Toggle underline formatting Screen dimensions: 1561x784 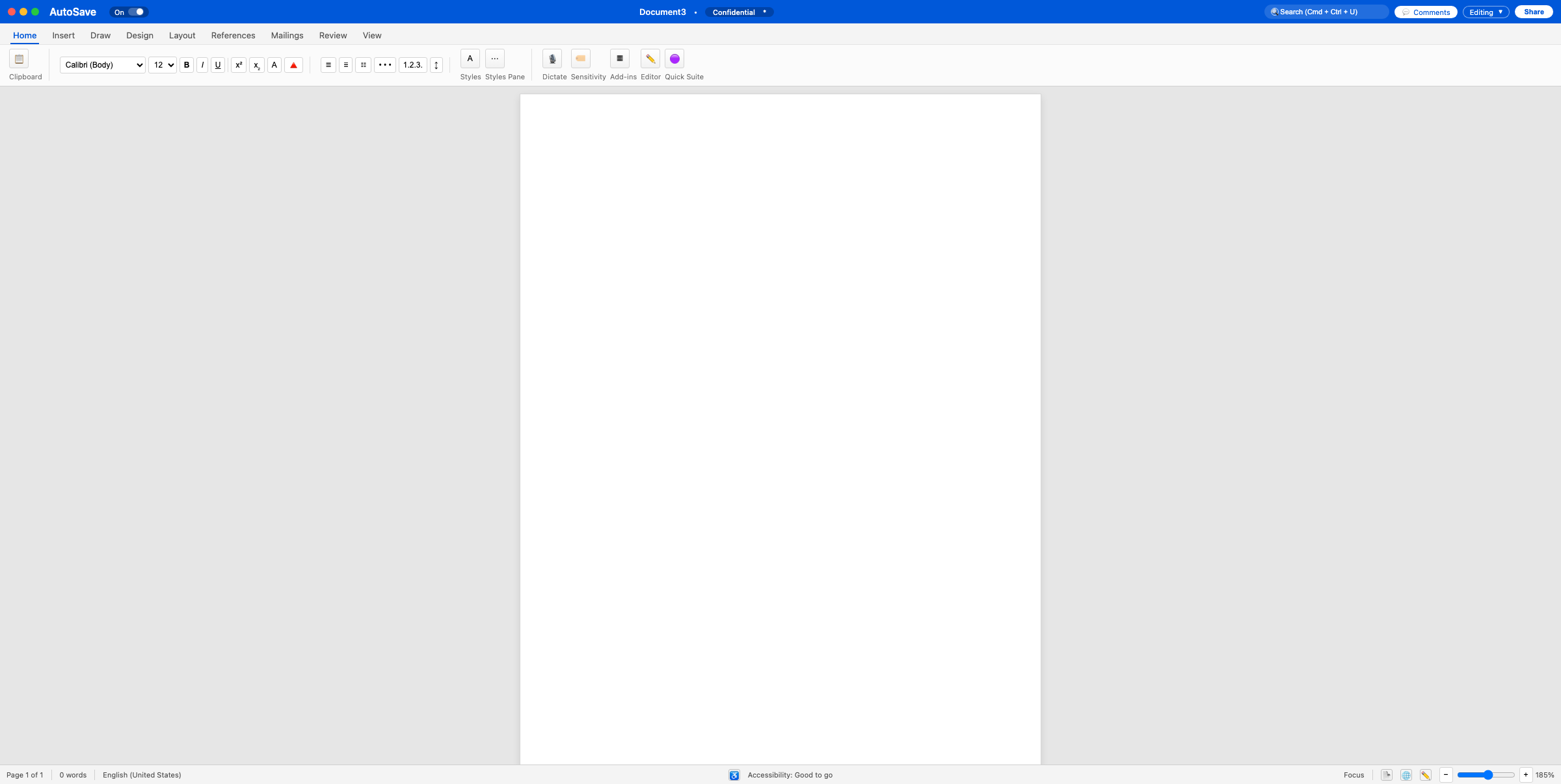pos(218,65)
